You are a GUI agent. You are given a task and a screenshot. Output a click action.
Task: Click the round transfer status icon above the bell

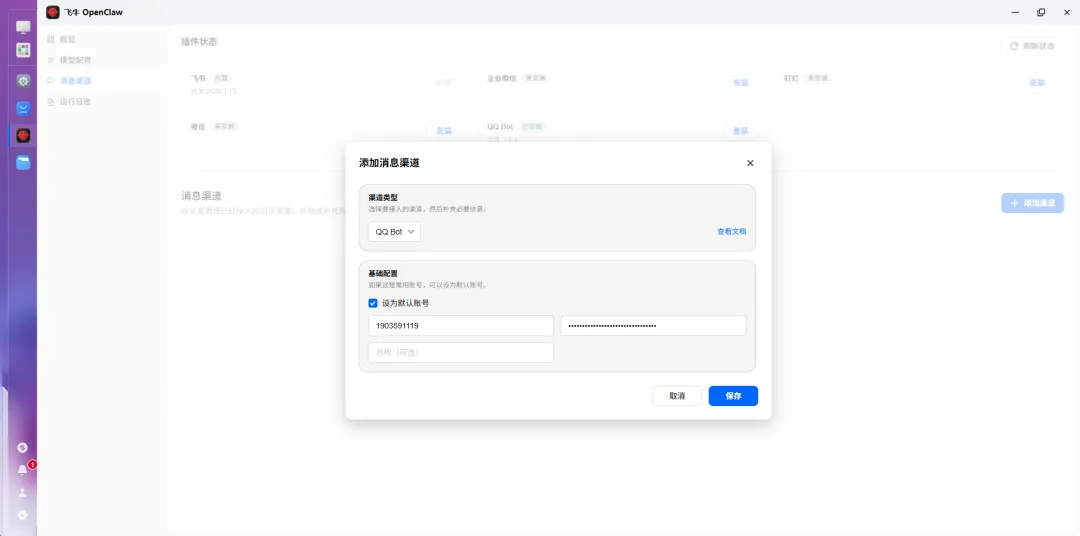pyautogui.click(x=23, y=448)
